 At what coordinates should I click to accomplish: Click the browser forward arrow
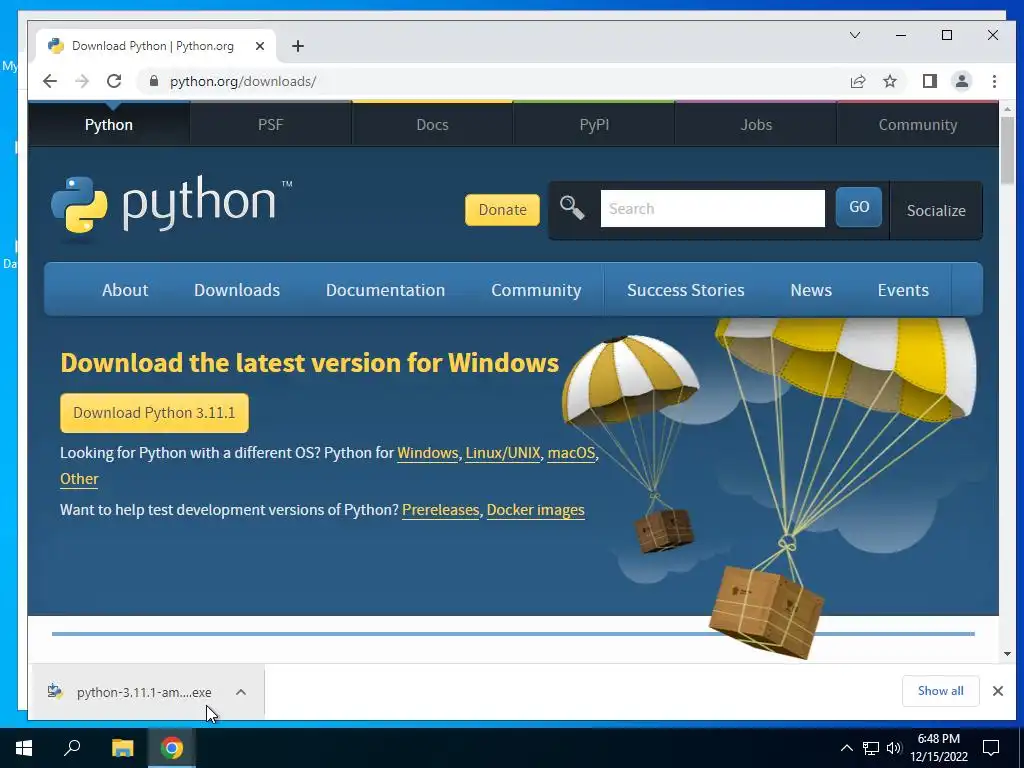tap(82, 81)
